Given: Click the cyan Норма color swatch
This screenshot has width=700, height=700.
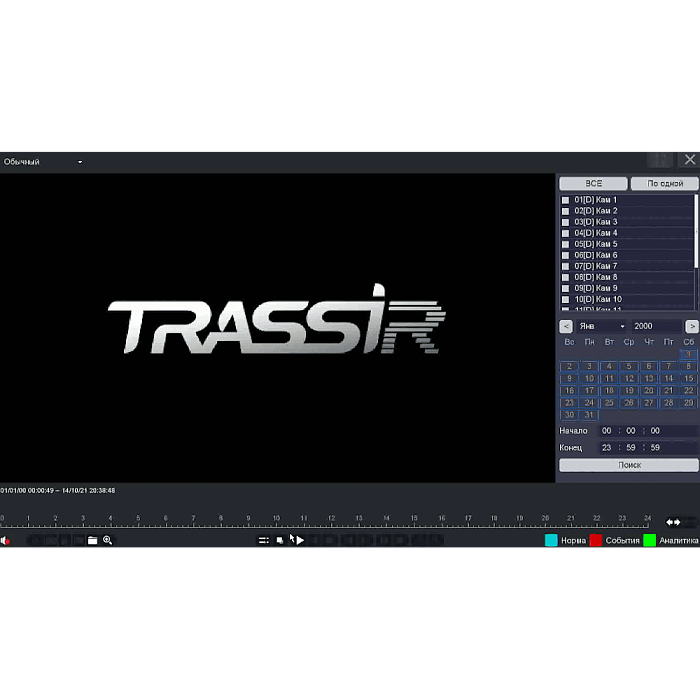Looking at the screenshot, I should [551, 540].
